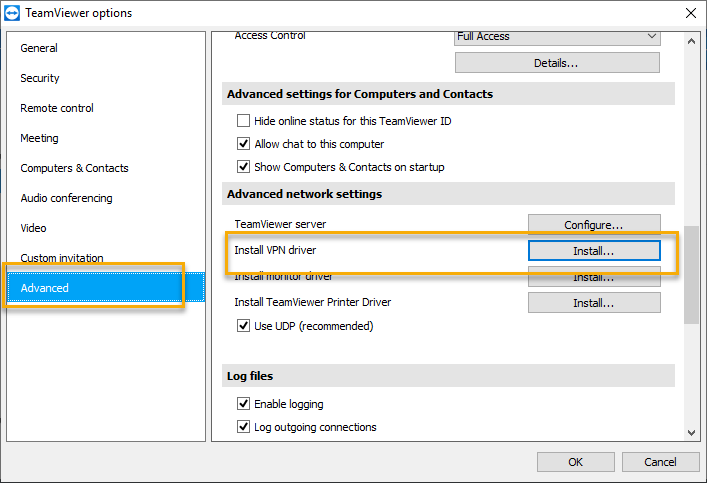Click Advanced settings for Computers and Contacts heading
The height and width of the screenshot is (483, 707).
(360, 94)
